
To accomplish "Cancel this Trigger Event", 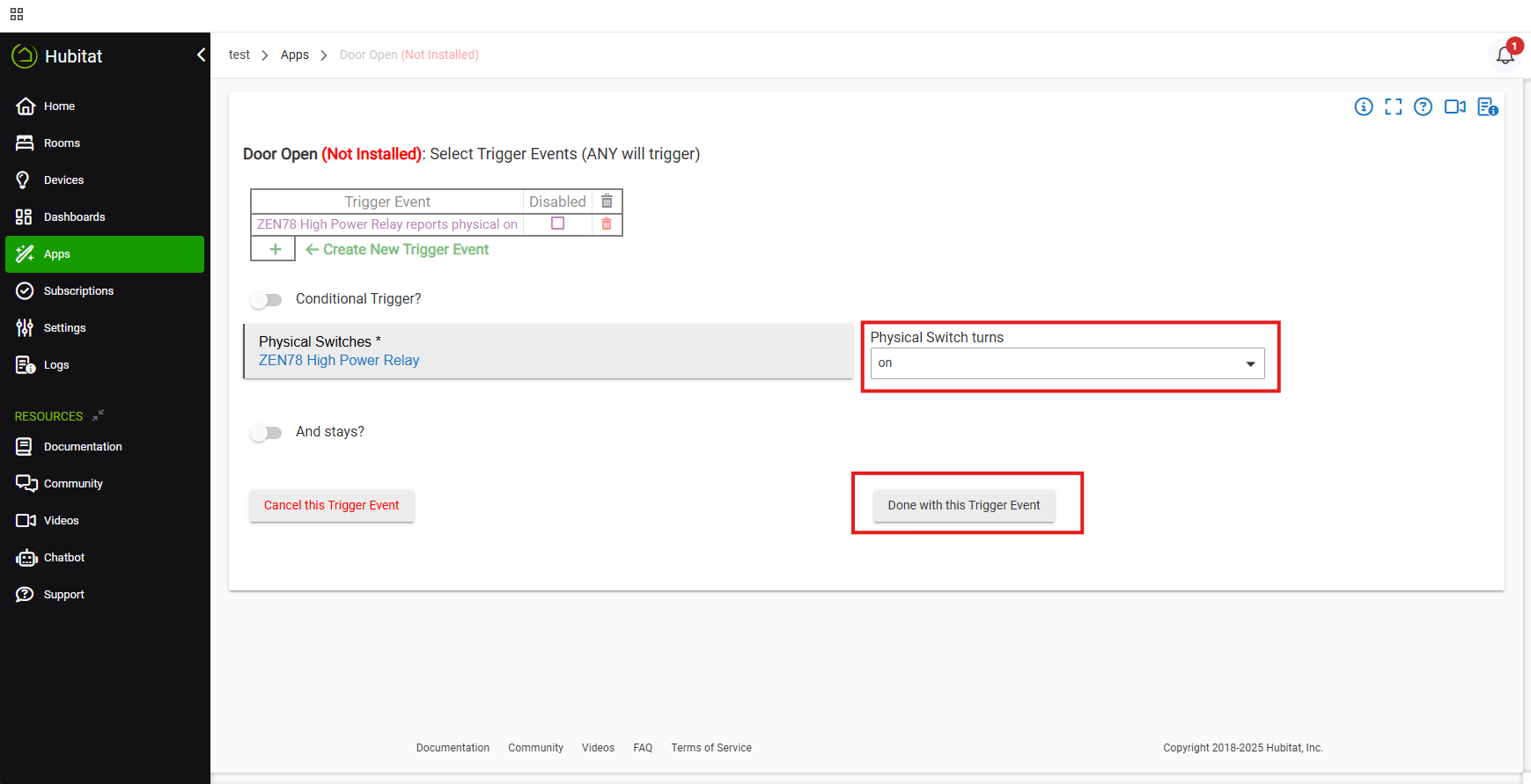I will coord(332,506).
